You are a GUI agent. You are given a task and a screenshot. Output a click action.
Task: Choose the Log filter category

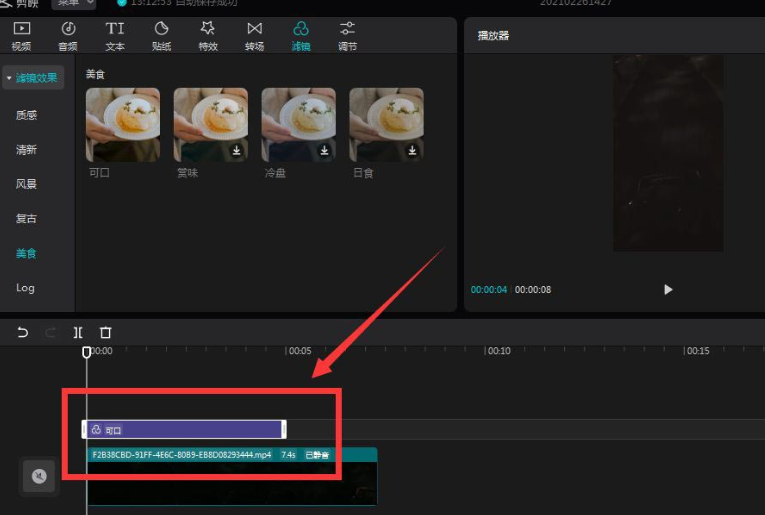(x=25, y=288)
